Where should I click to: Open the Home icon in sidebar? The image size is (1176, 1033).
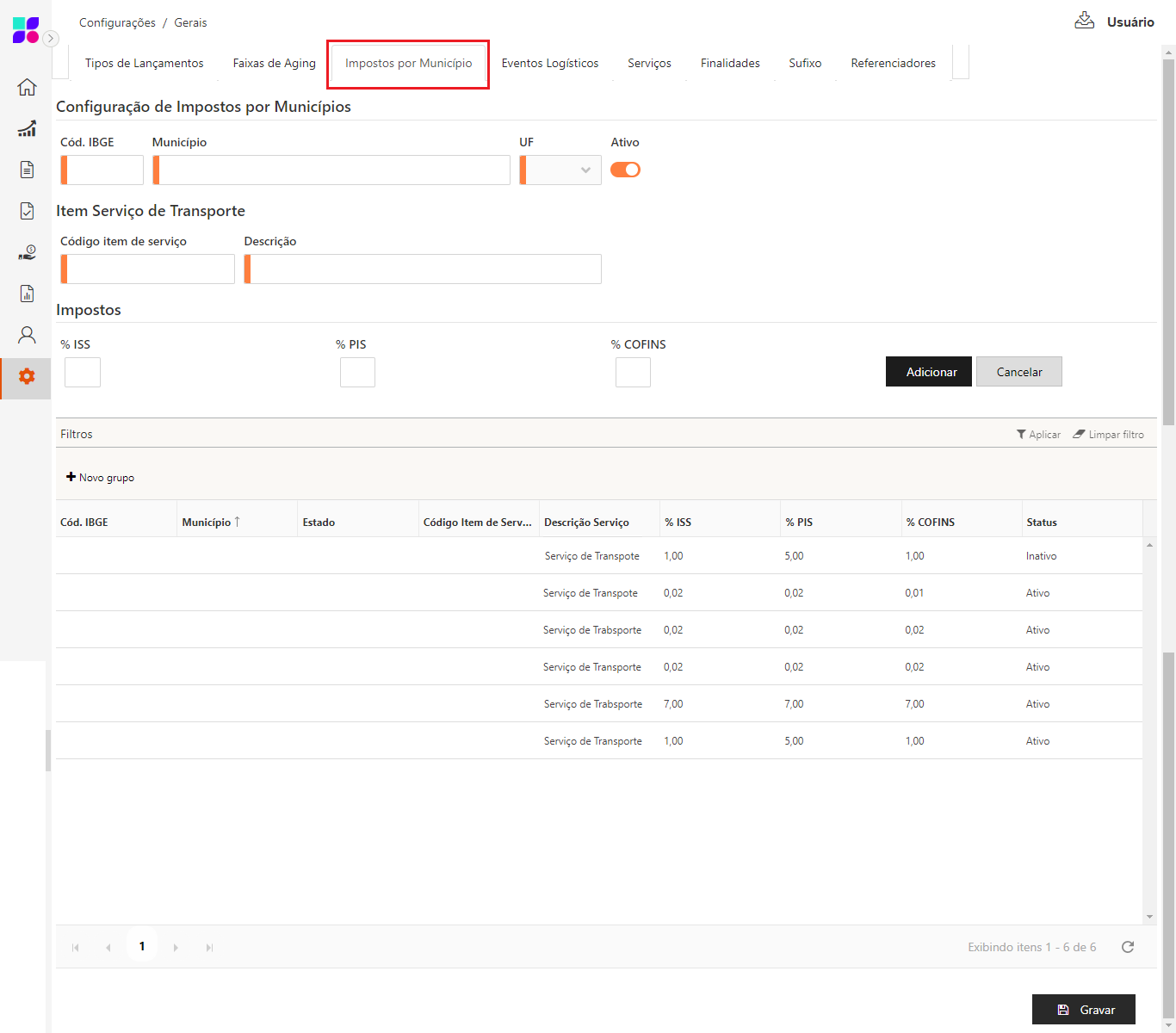click(x=27, y=87)
